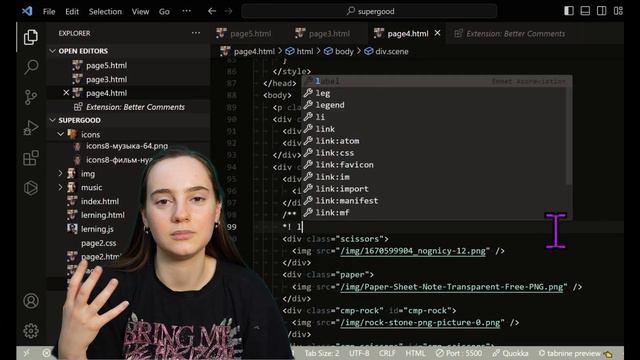Image resolution: width=640 pixels, height=360 pixels.
Task: Switch to the page5.html tab
Action: (244, 33)
